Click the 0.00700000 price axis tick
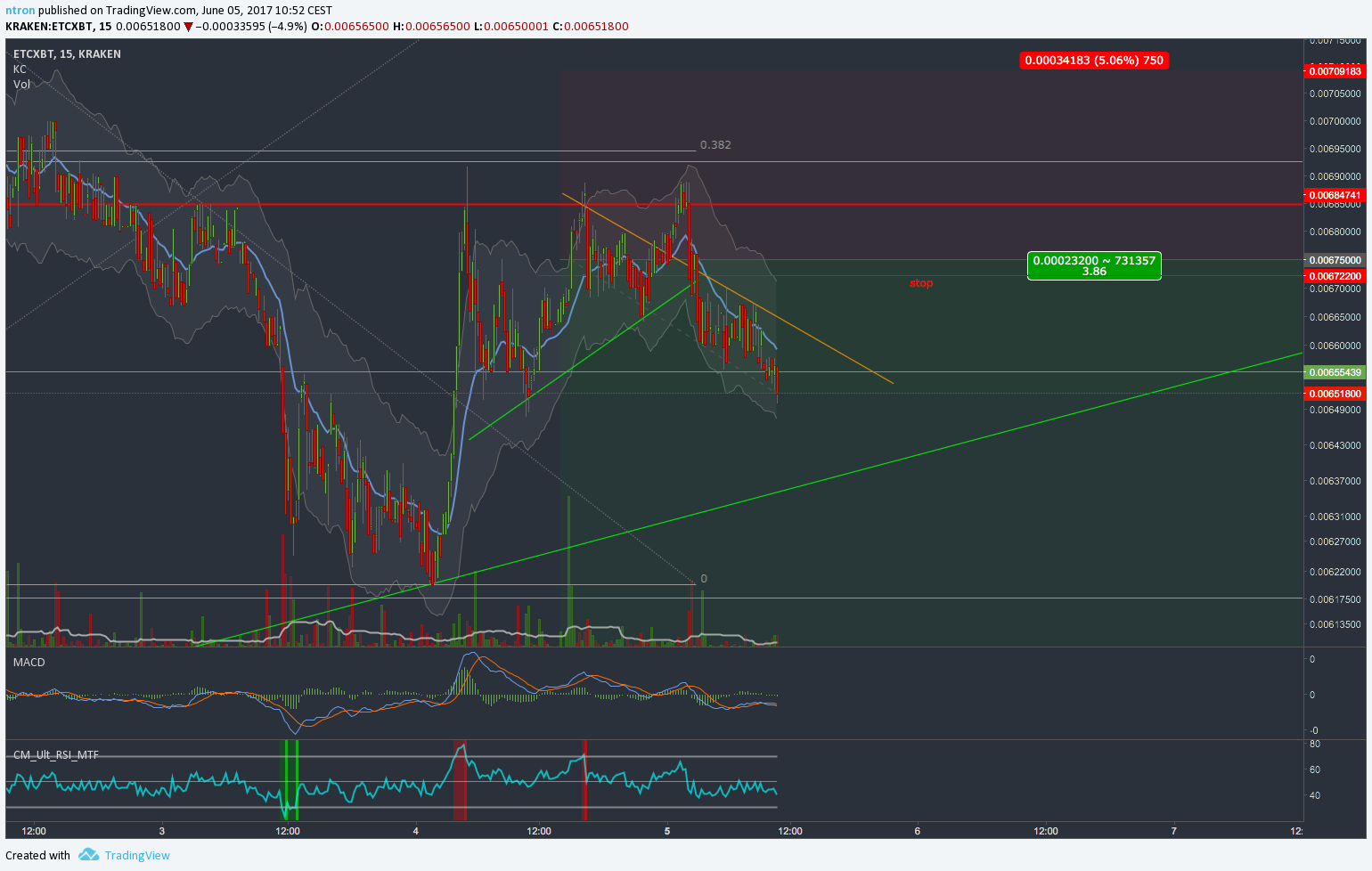Image resolution: width=1372 pixels, height=871 pixels. coord(1335,121)
